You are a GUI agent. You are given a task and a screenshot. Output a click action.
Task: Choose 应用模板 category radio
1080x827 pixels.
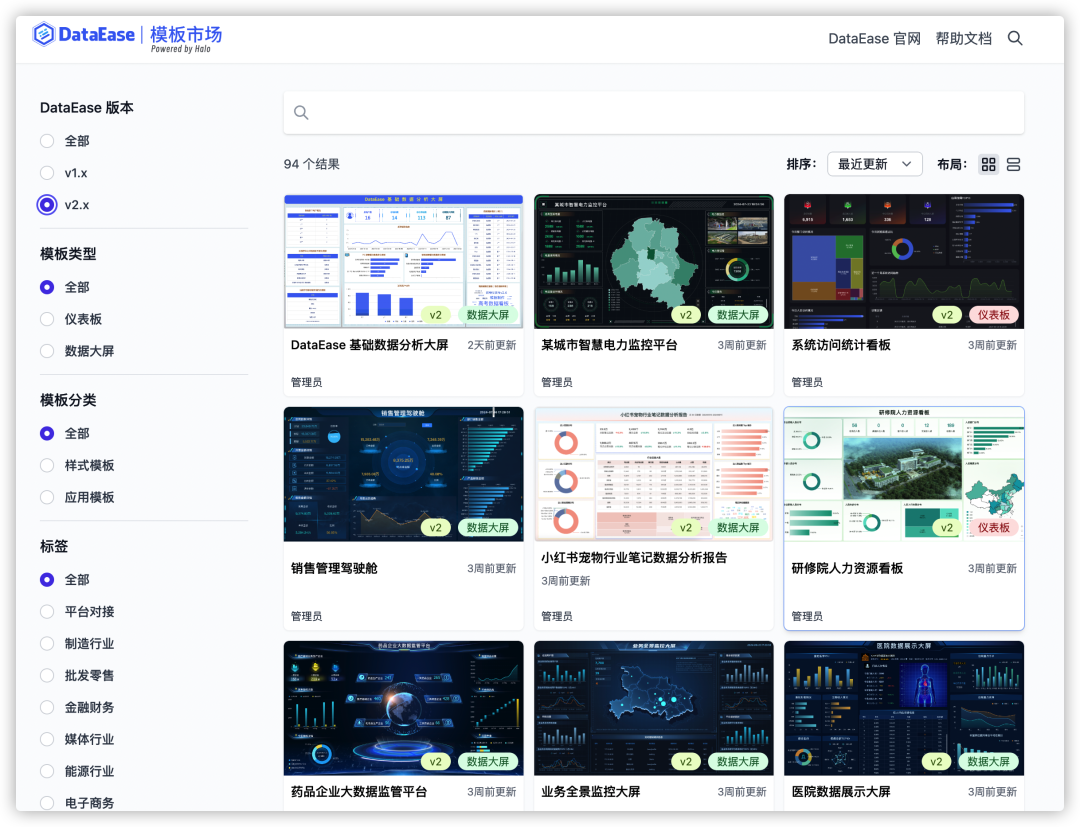47,496
